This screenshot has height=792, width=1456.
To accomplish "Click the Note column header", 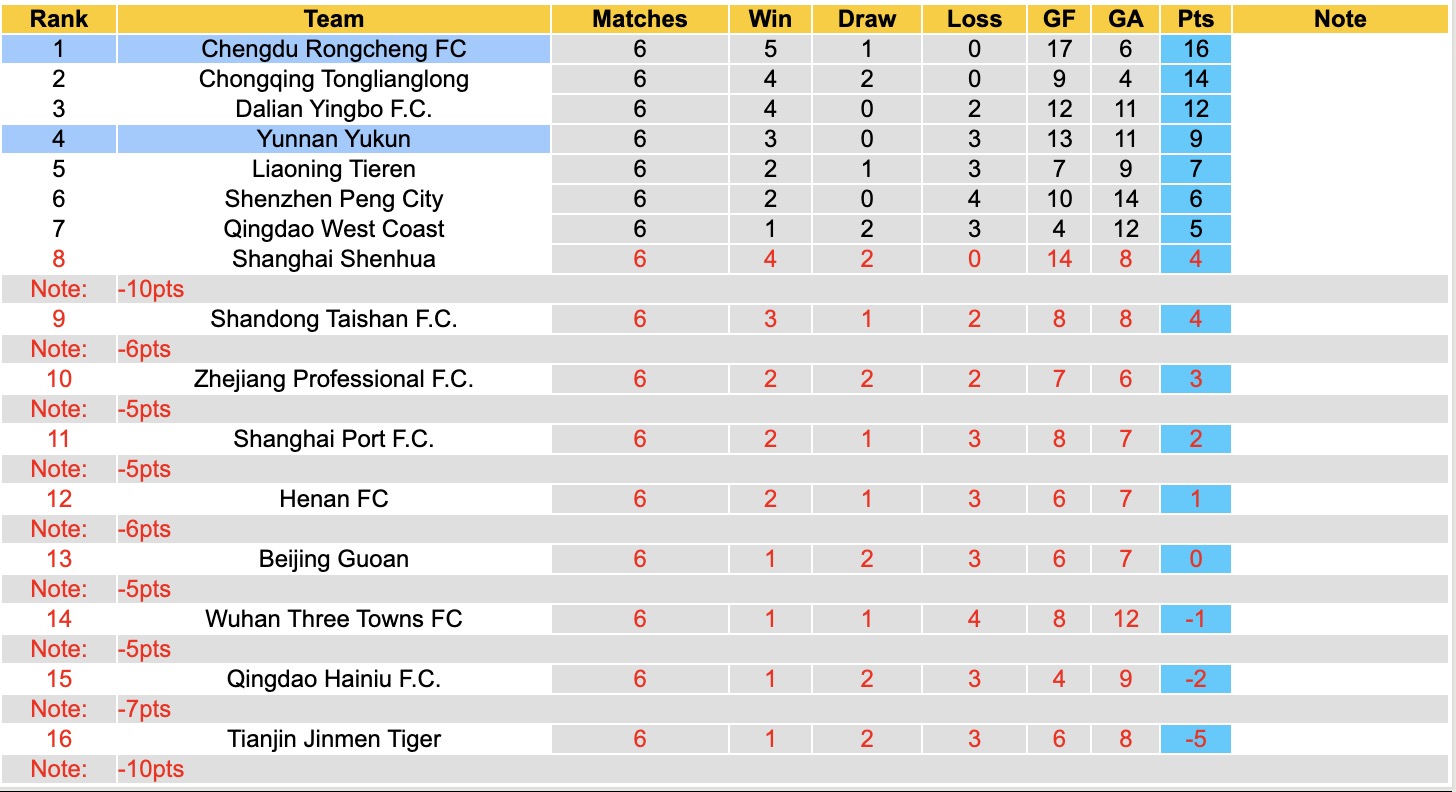I will coord(1340,19).
